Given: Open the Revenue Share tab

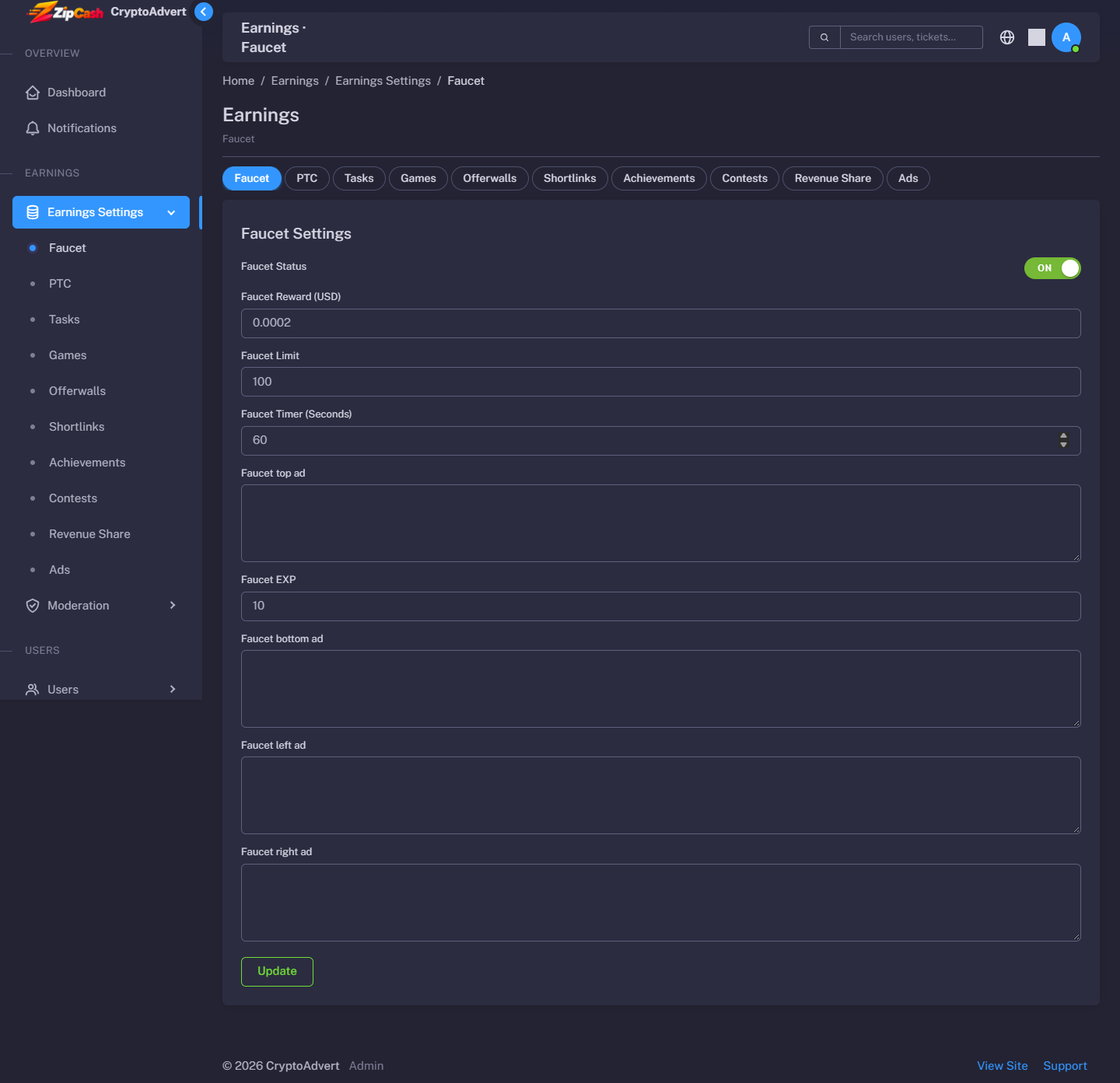Looking at the screenshot, I should coord(833,179).
